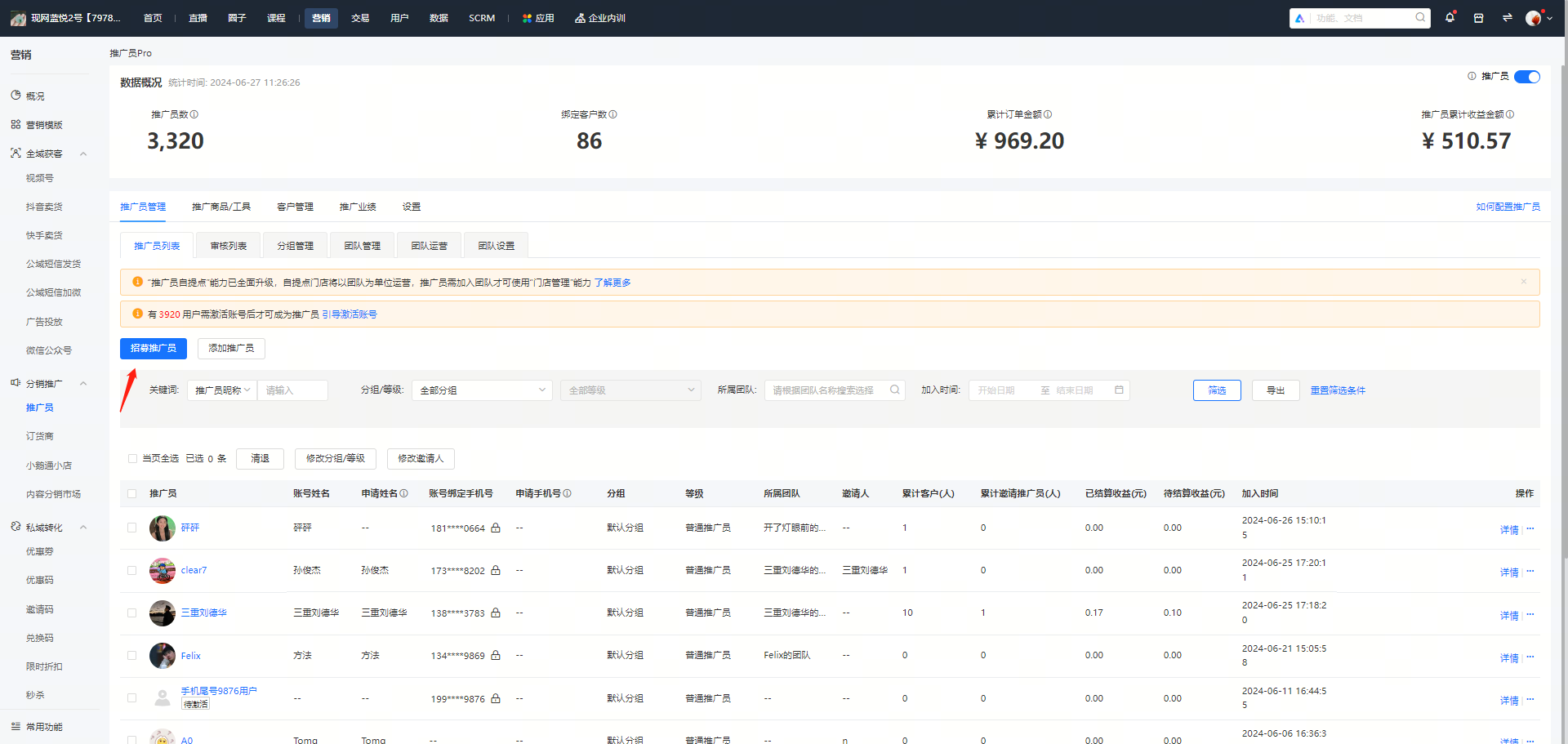This screenshot has height=744, width=1568.
Task: Click info icon next to 推广员数
Action: point(194,114)
